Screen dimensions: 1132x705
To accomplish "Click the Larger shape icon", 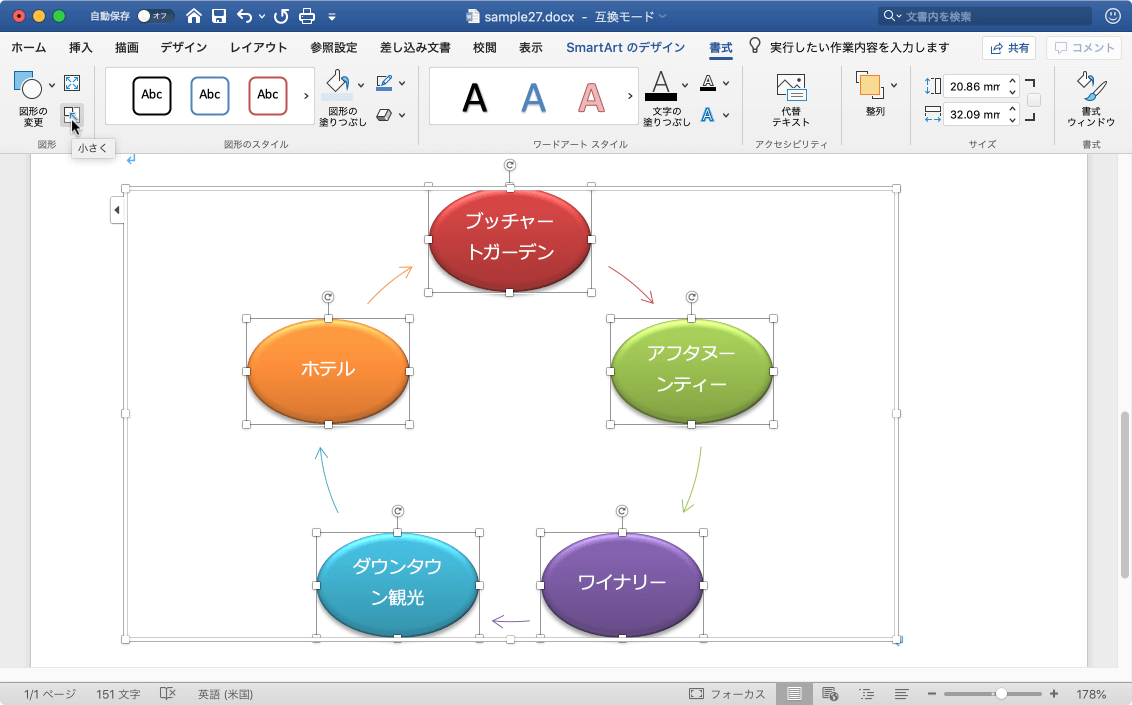I will 71,83.
